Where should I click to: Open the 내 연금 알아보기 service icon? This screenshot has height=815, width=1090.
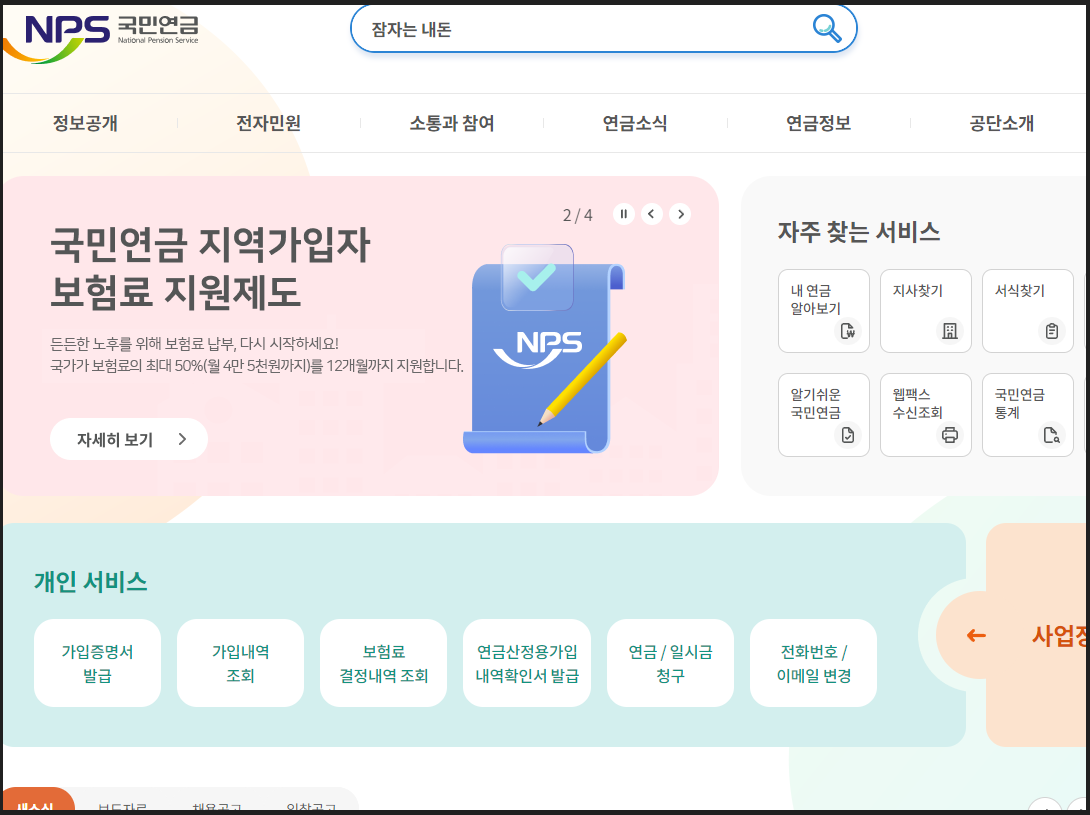823,310
